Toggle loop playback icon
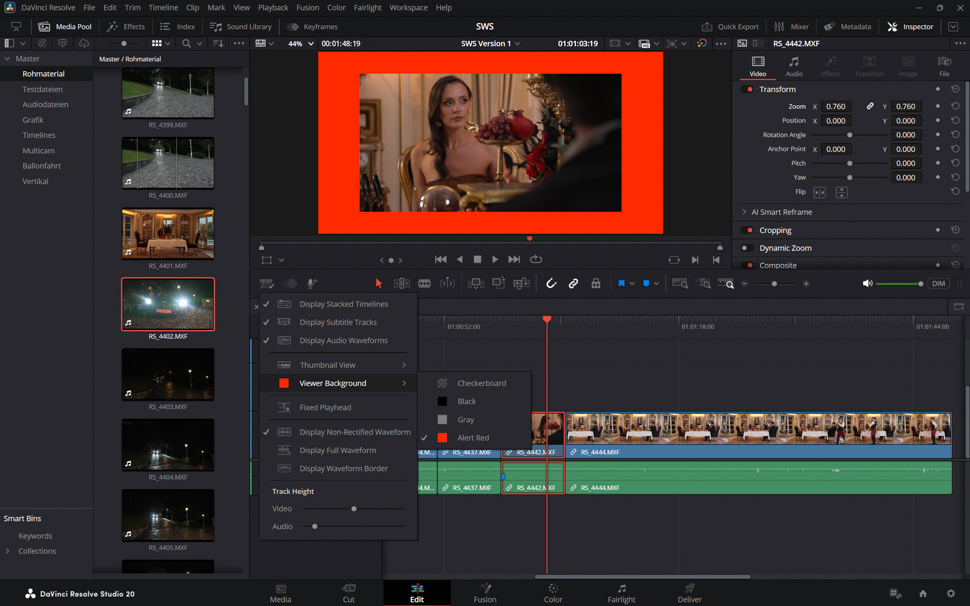Image resolution: width=970 pixels, height=606 pixels. point(536,260)
